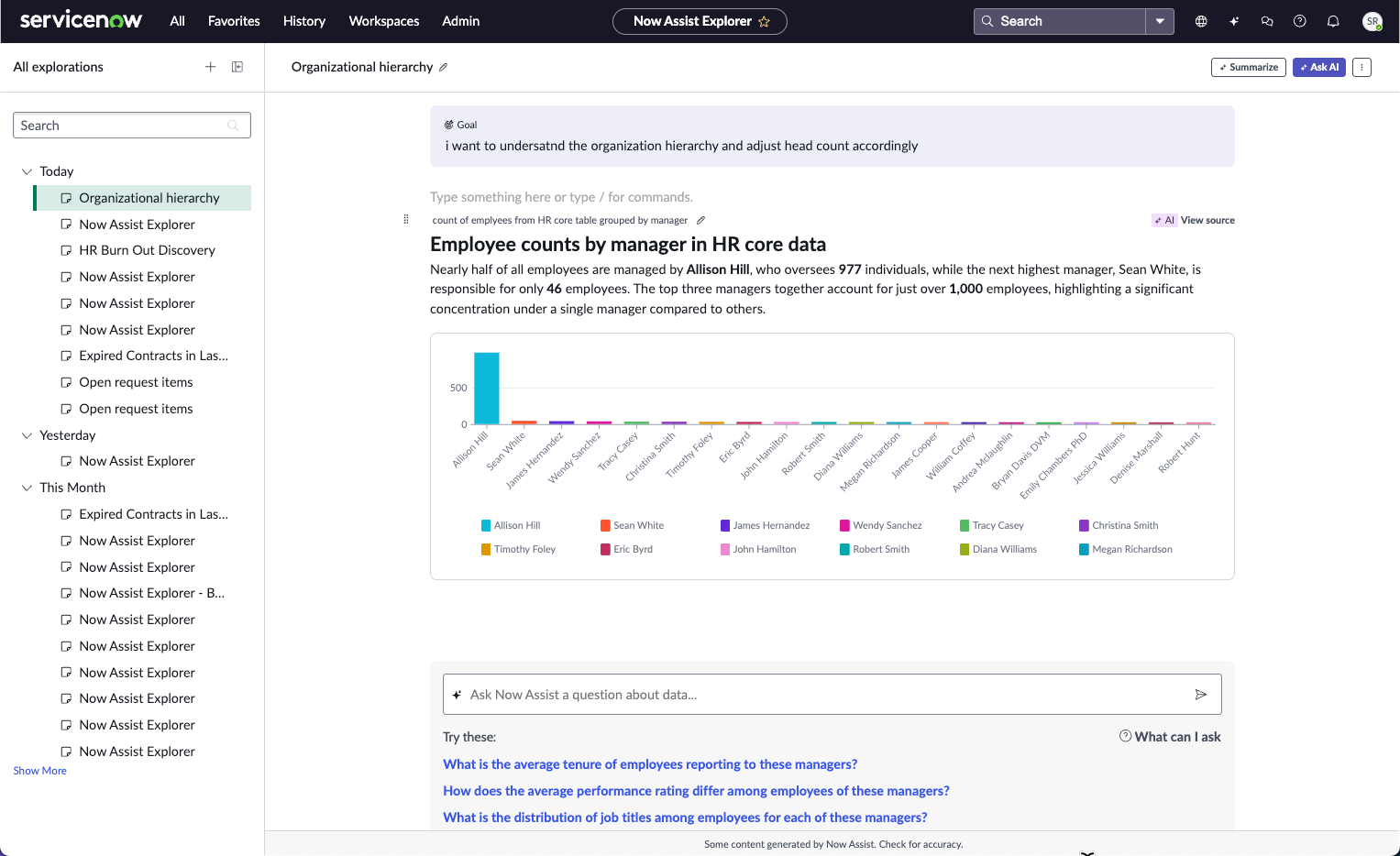The height and width of the screenshot is (856, 1400).
Task: Click the Goal target icon
Action: (449, 125)
